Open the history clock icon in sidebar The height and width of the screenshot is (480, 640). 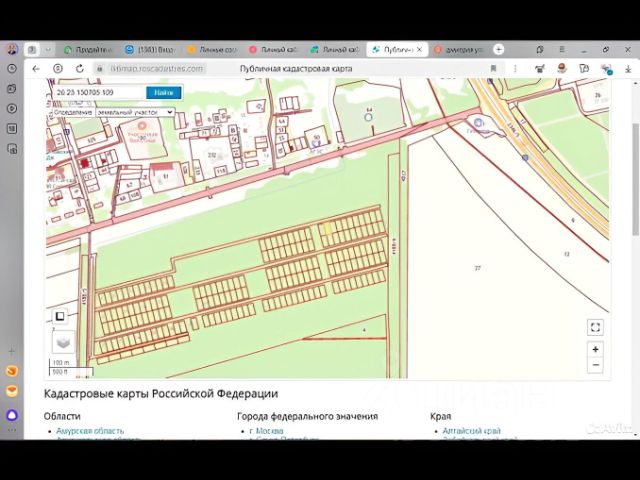click(12, 69)
